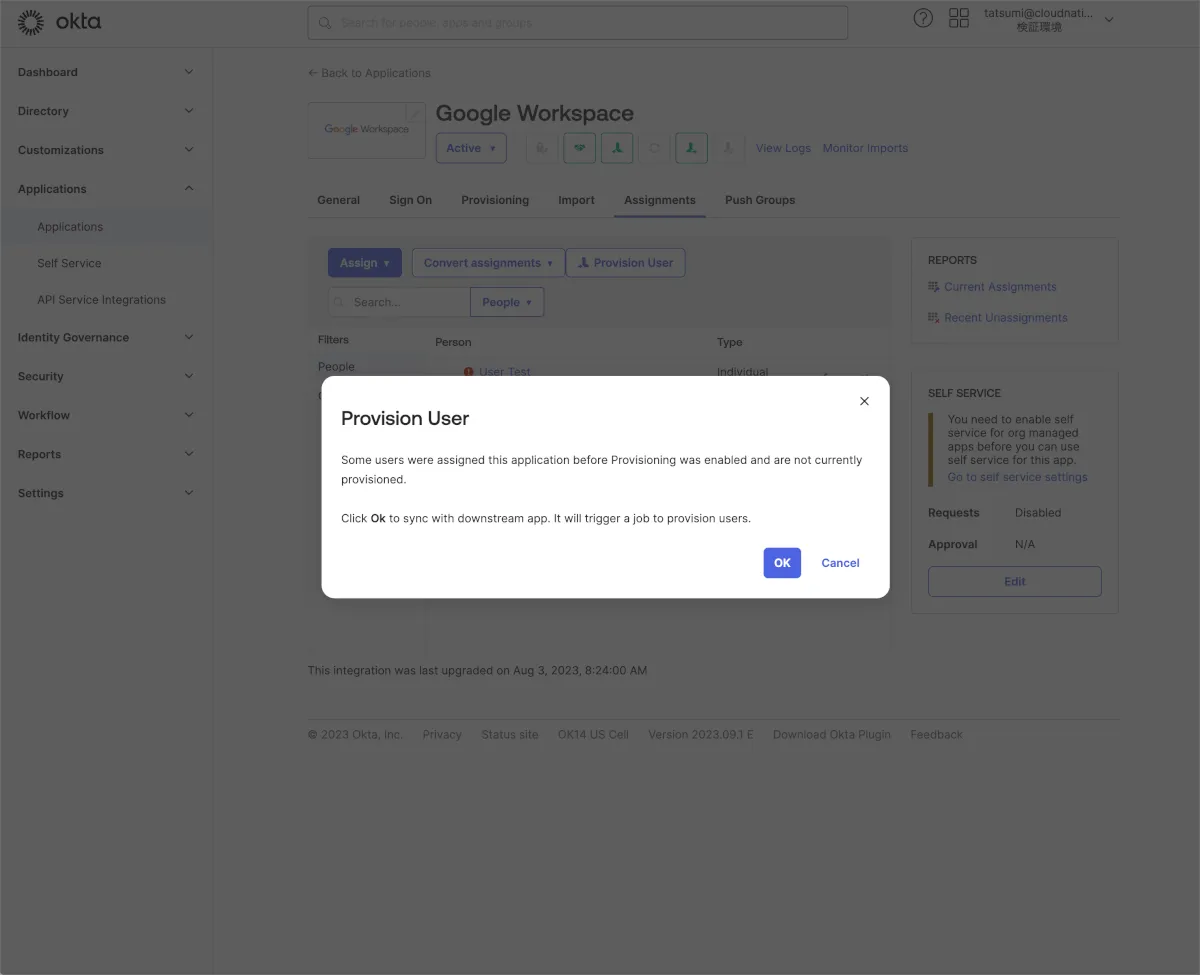Click the Download Okta Plugin footer link
The image size is (1200, 975).
(x=832, y=734)
